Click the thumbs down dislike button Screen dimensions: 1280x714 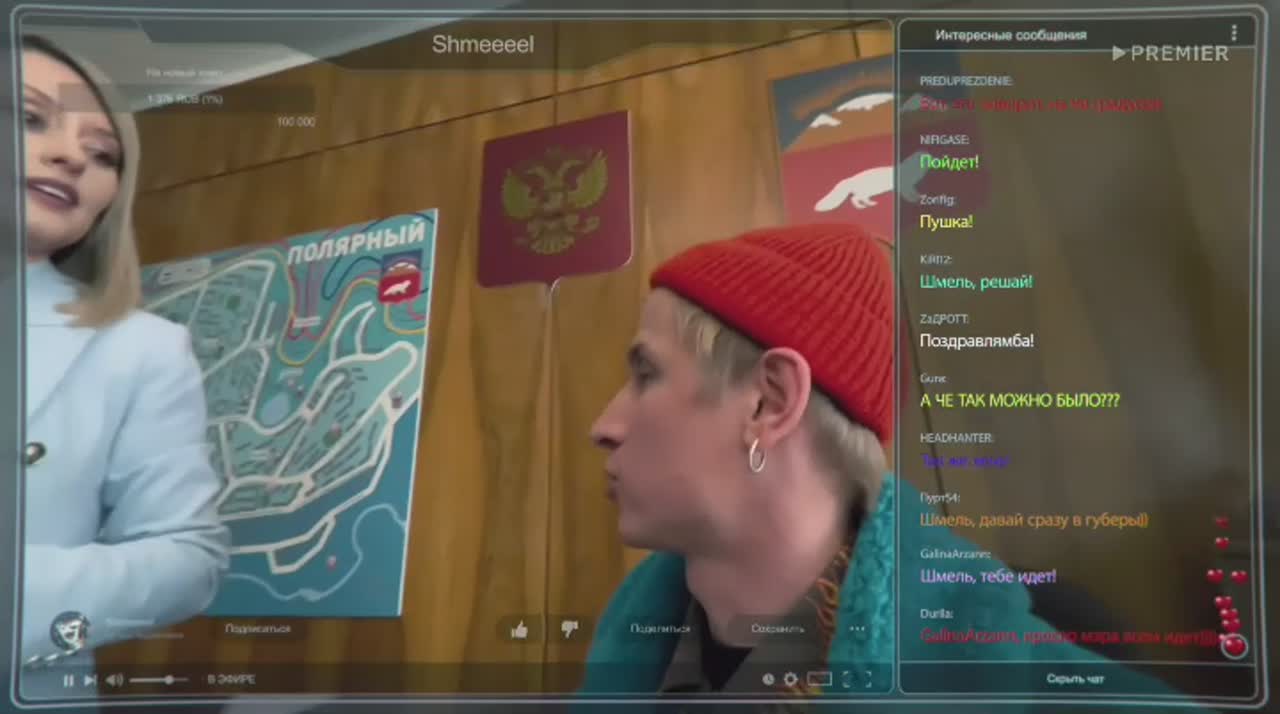tap(569, 629)
